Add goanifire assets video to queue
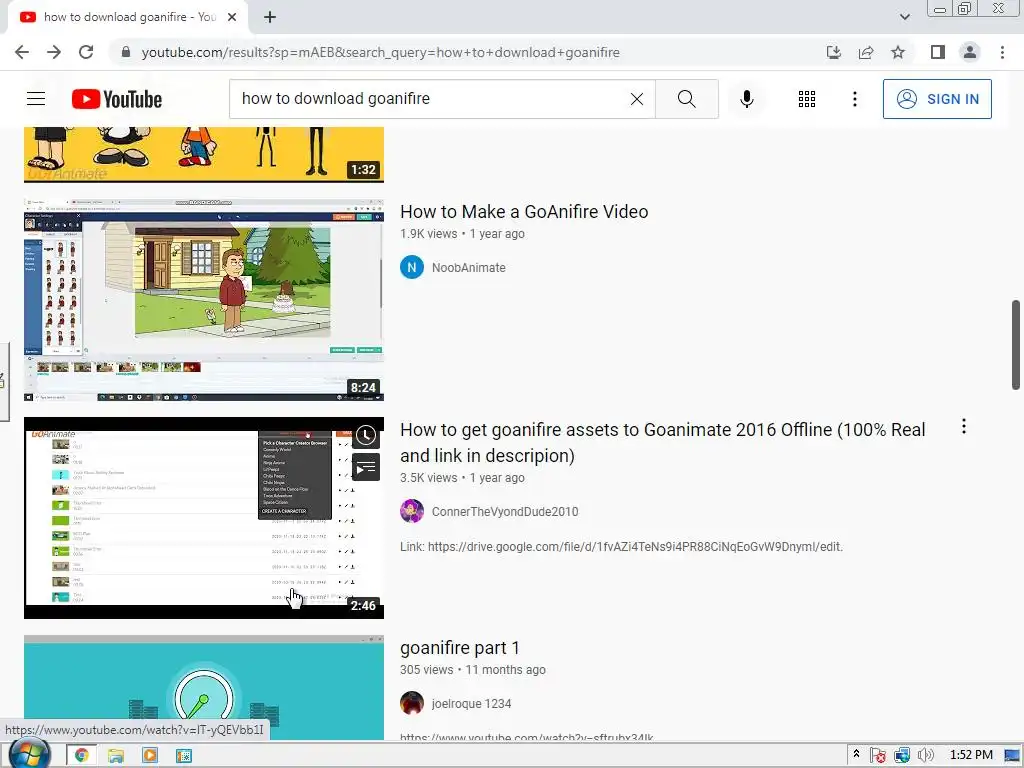Viewport: 1024px width, 768px height. click(366, 468)
